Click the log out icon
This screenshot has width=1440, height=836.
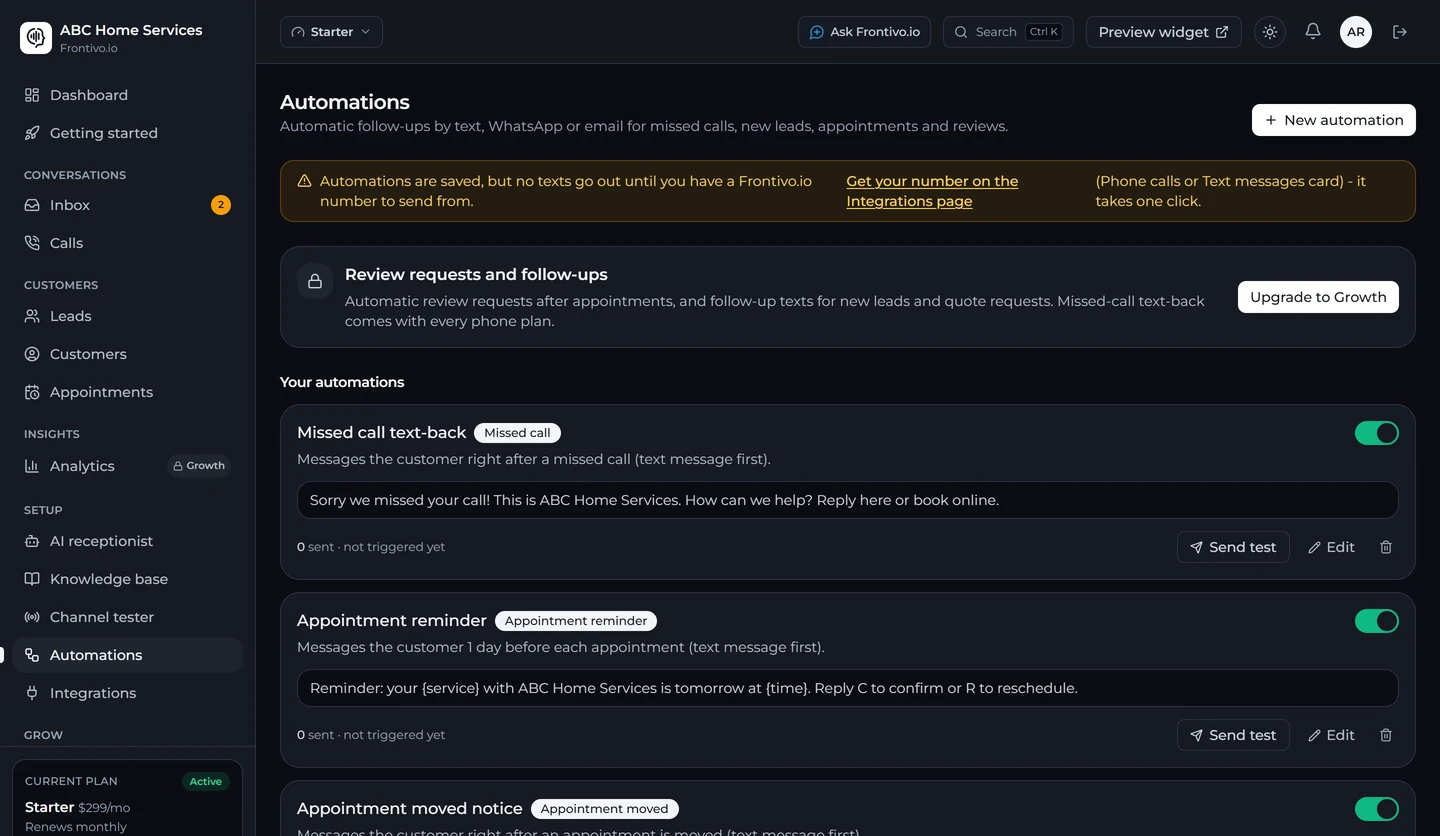pyautogui.click(x=1400, y=32)
